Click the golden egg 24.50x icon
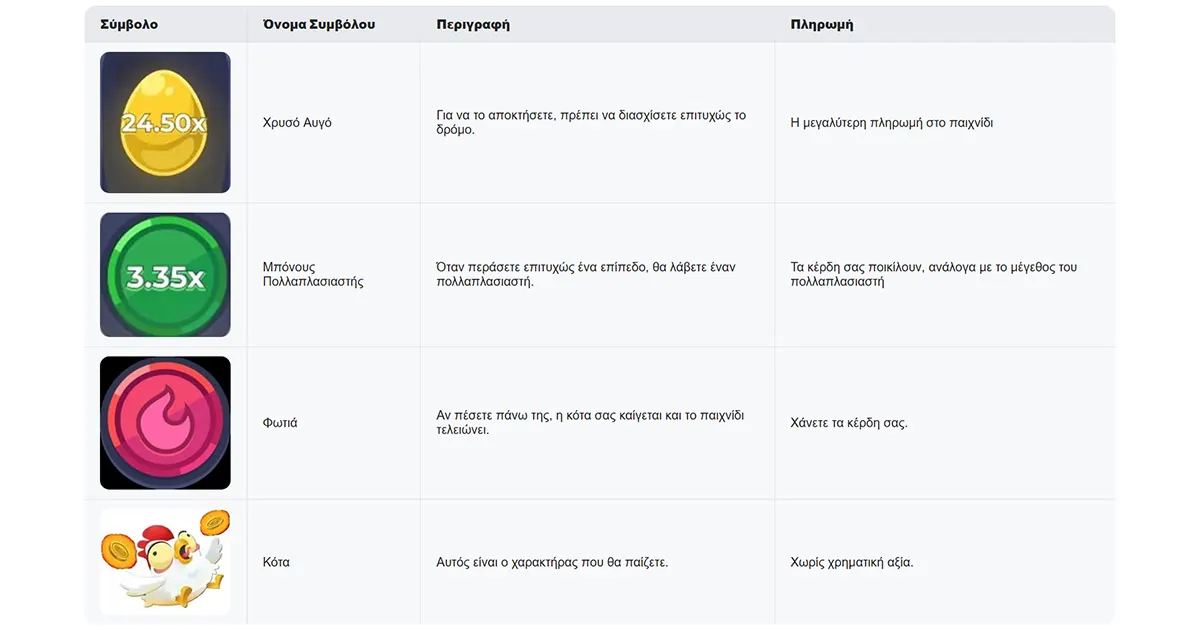Image resolution: width=1200 pixels, height=629 pixels. (x=165, y=122)
